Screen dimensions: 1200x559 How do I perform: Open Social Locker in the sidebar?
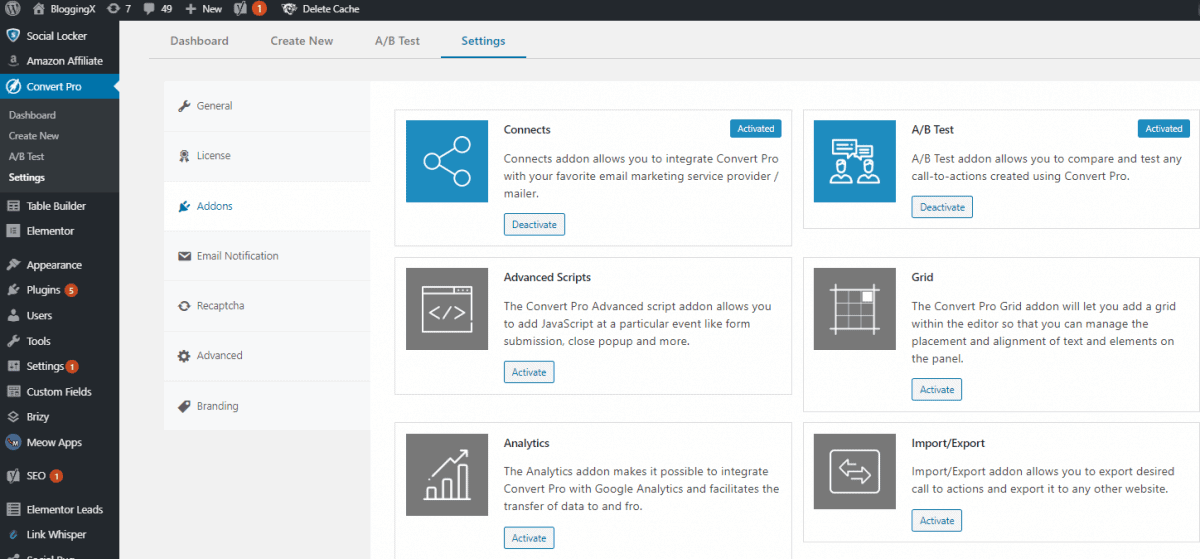pos(57,36)
